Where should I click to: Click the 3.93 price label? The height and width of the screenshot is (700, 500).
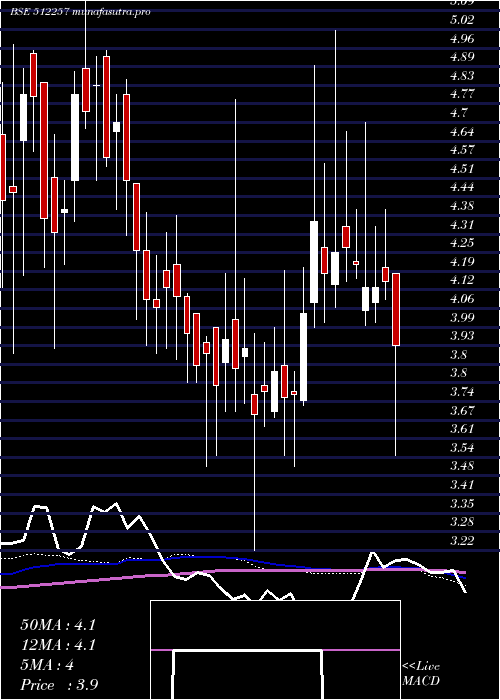coord(462,336)
